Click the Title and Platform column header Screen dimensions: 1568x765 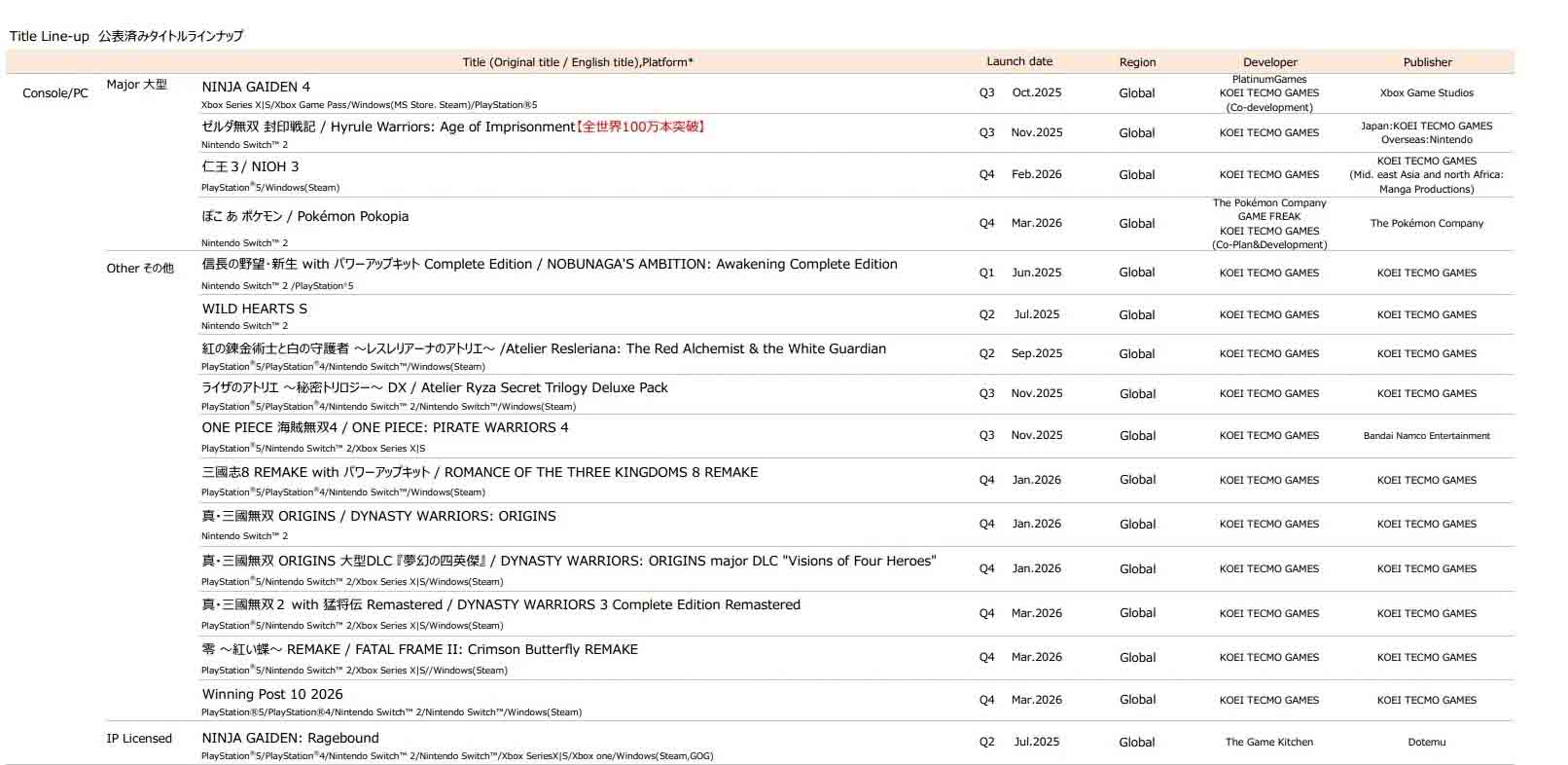point(578,62)
